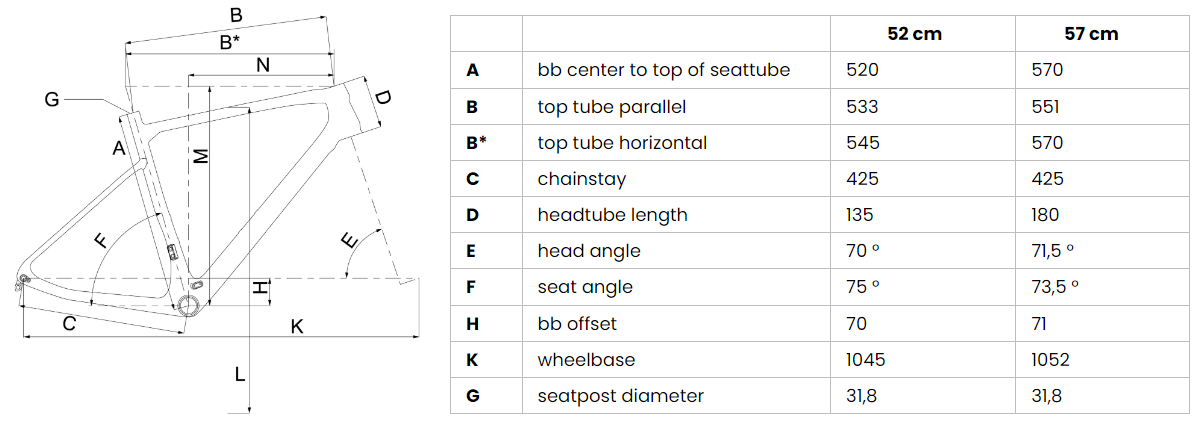Click the 'top tube parallel' label

point(612,106)
